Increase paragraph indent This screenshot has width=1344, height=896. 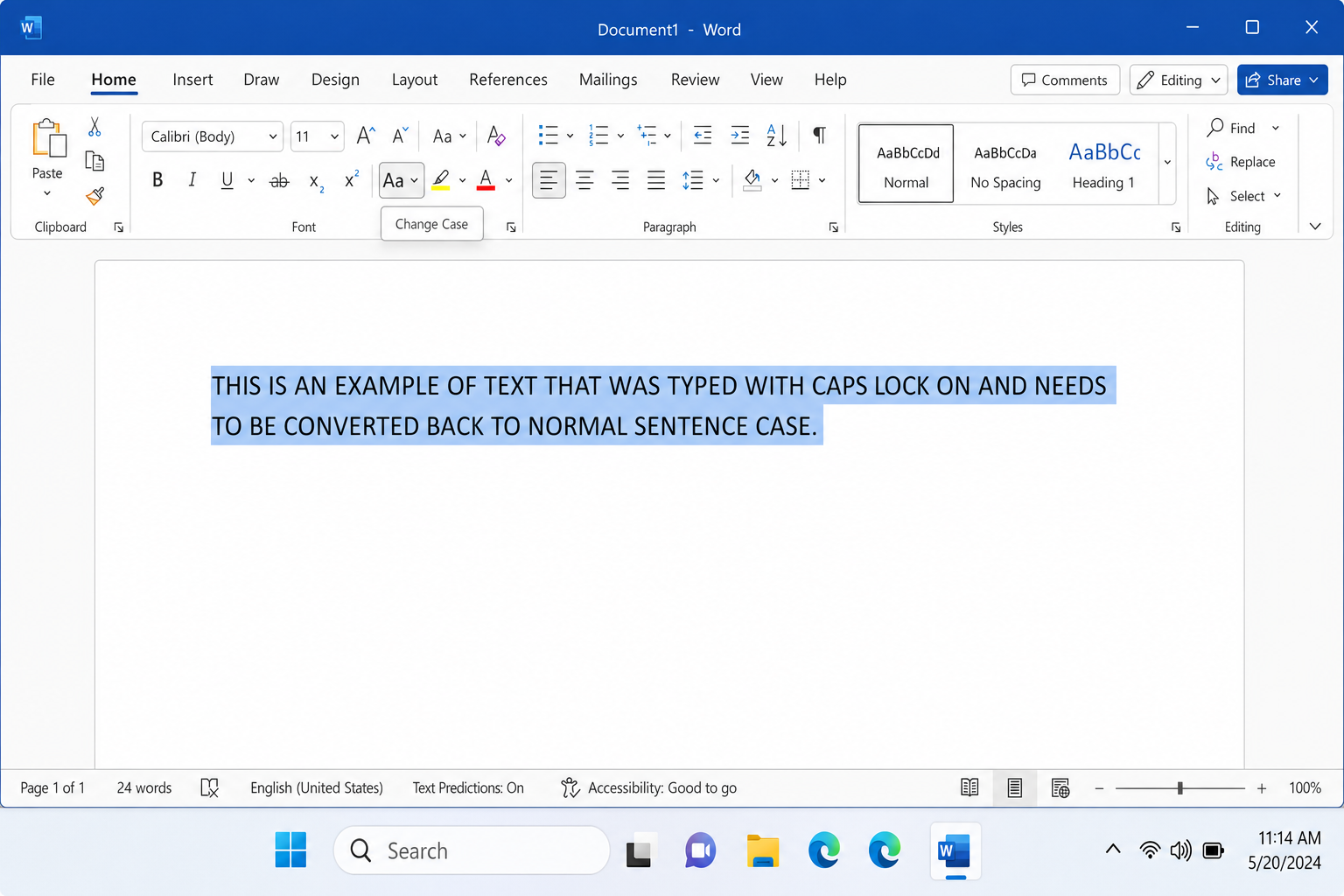click(x=739, y=135)
